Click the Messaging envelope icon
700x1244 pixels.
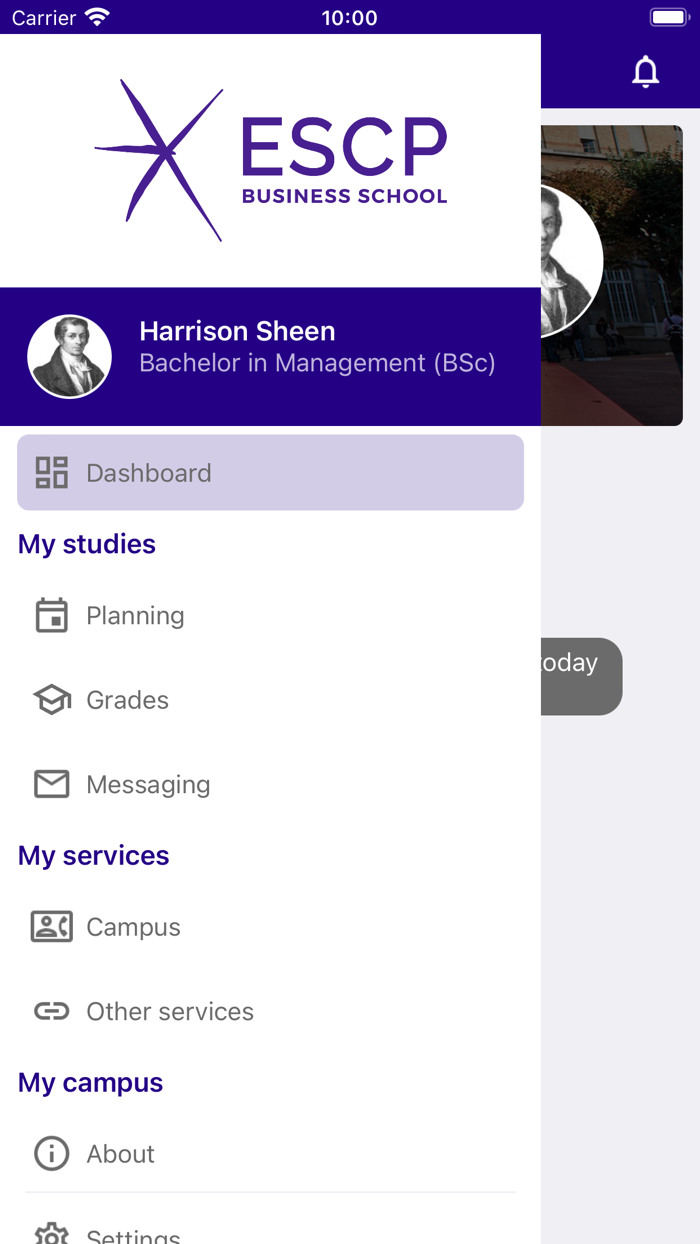point(51,784)
